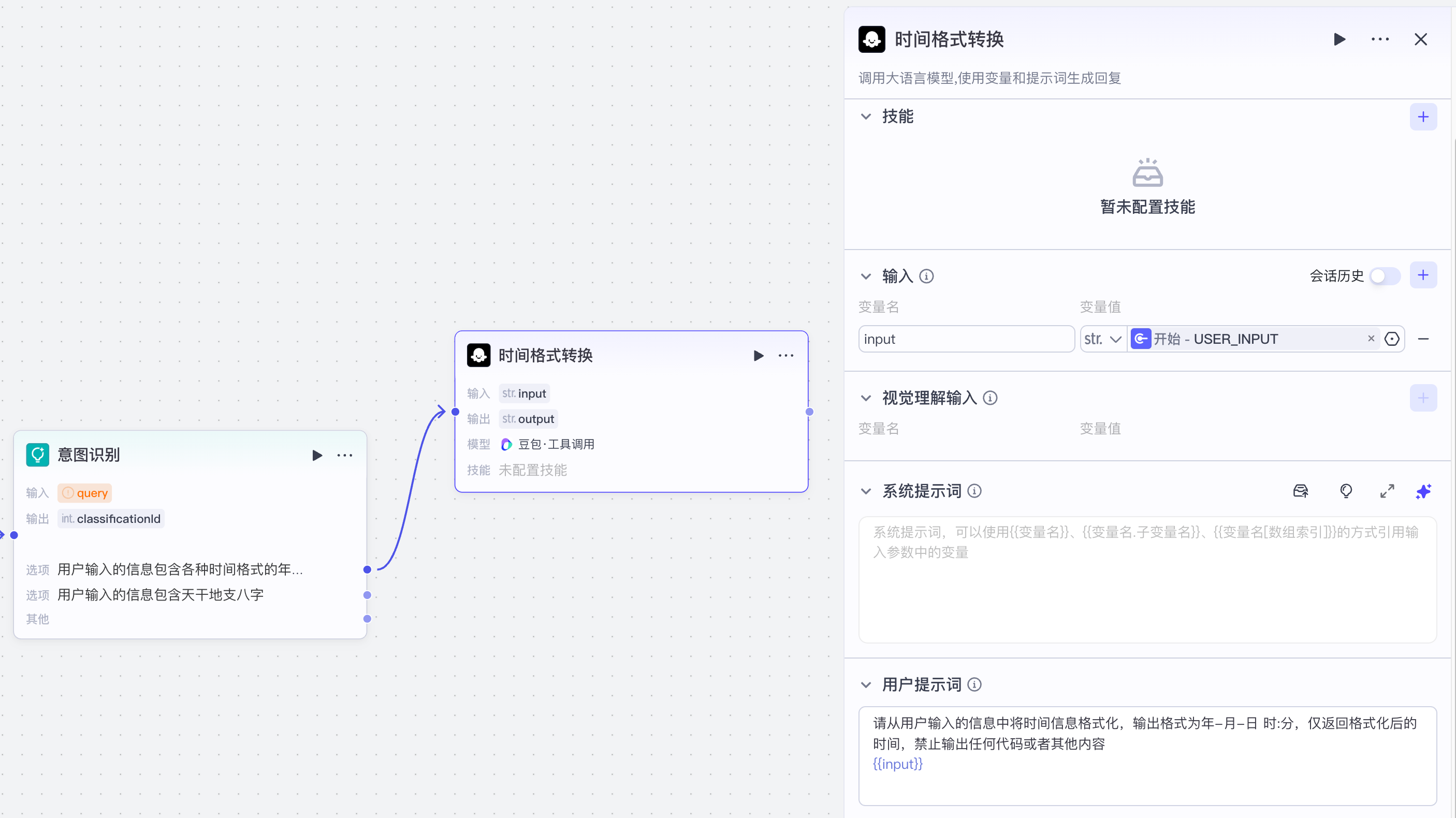Run the 意图识别 node on the canvas
The width and height of the screenshot is (1456, 818).
316,455
